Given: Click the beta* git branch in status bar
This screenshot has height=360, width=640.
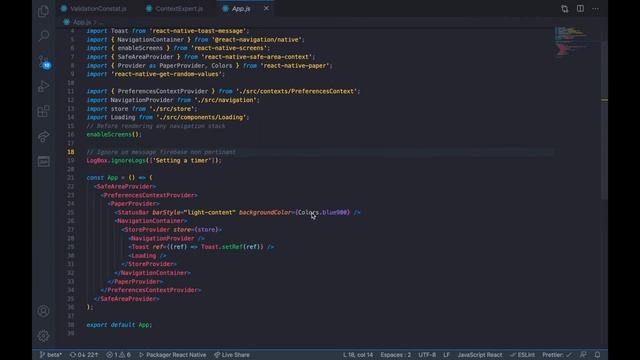Looking at the screenshot, I should click(51, 355).
